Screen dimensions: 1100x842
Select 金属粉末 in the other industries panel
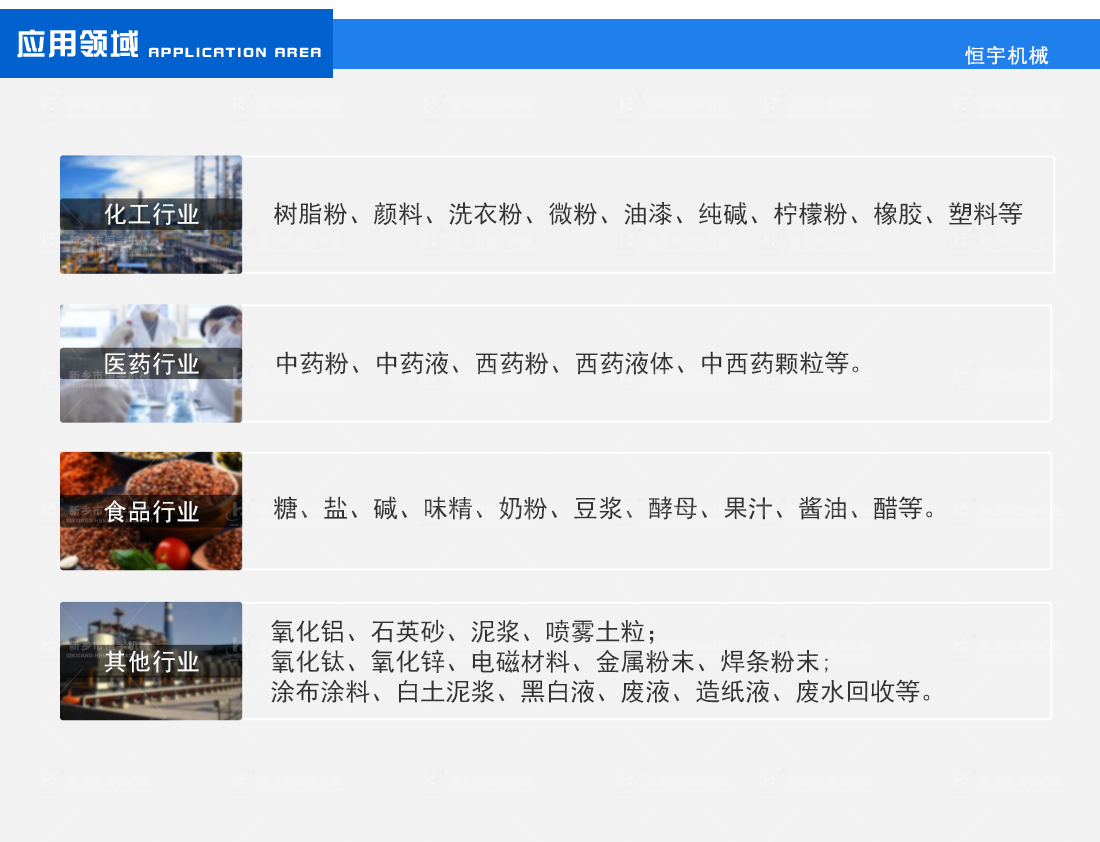pyautogui.click(x=645, y=662)
